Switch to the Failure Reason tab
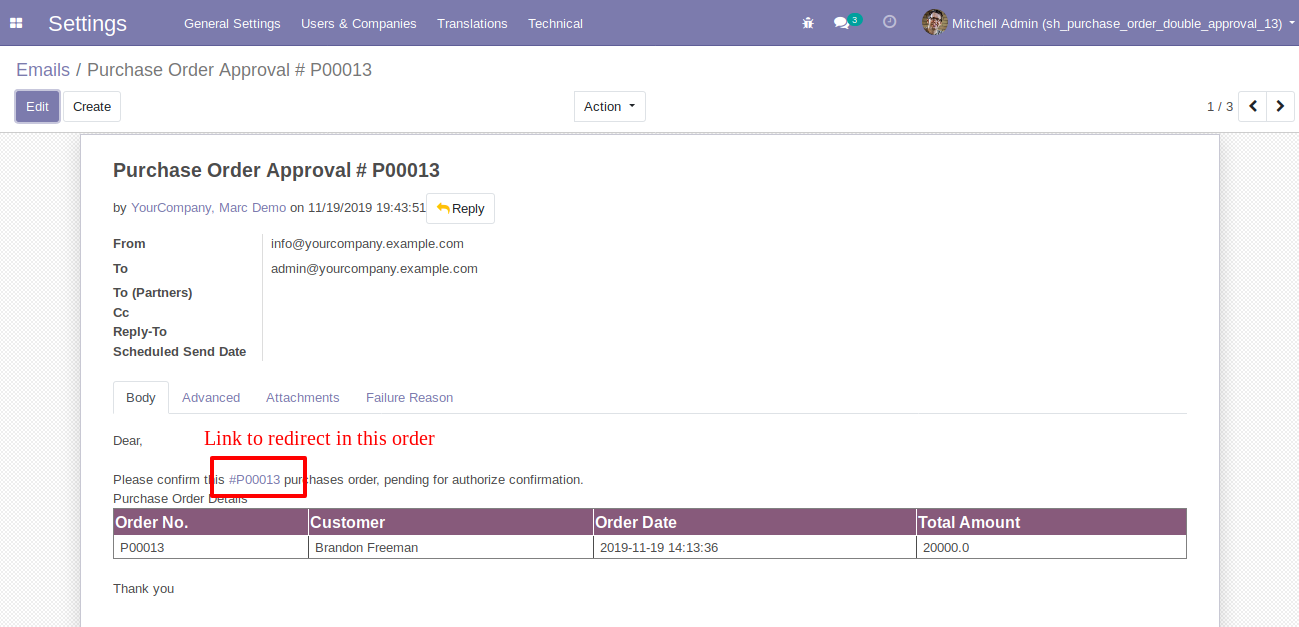Screen dimensions: 1299x627 coord(410,397)
